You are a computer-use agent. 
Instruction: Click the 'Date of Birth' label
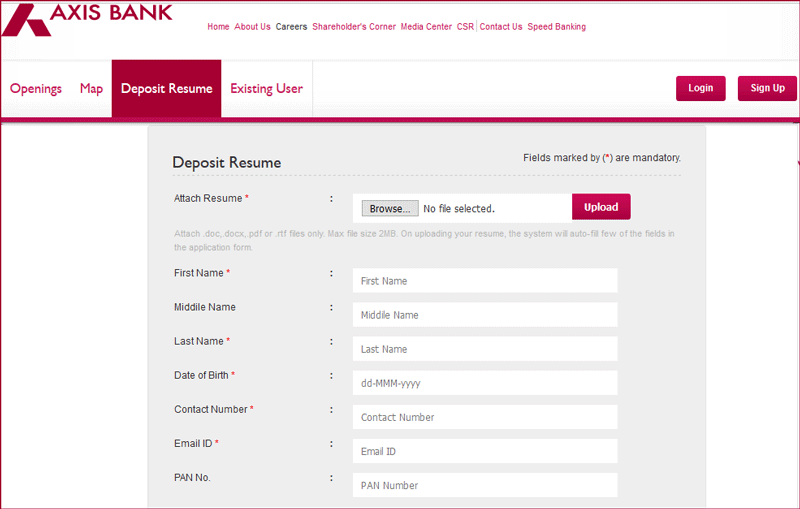tap(201, 375)
